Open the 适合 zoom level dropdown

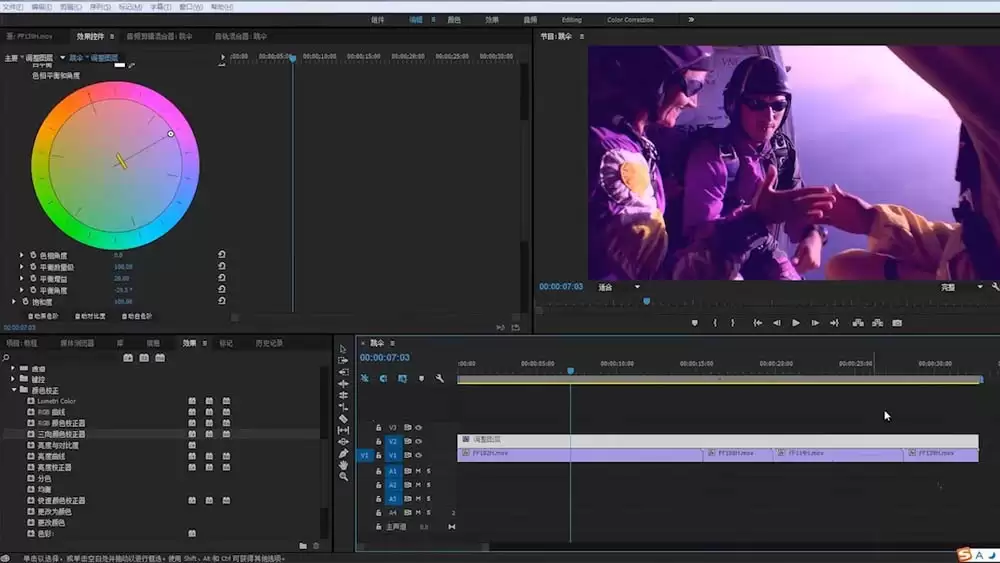tap(619, 287)
